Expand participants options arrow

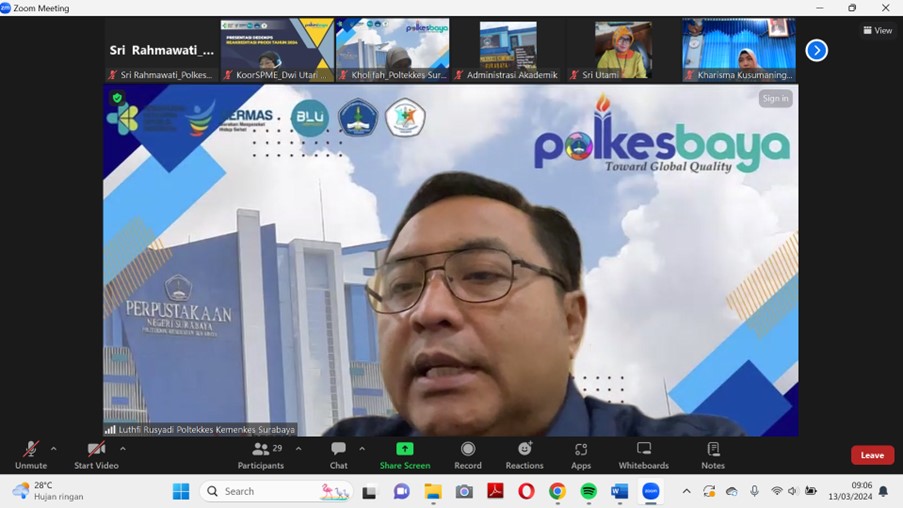click(x=298, y=449)
